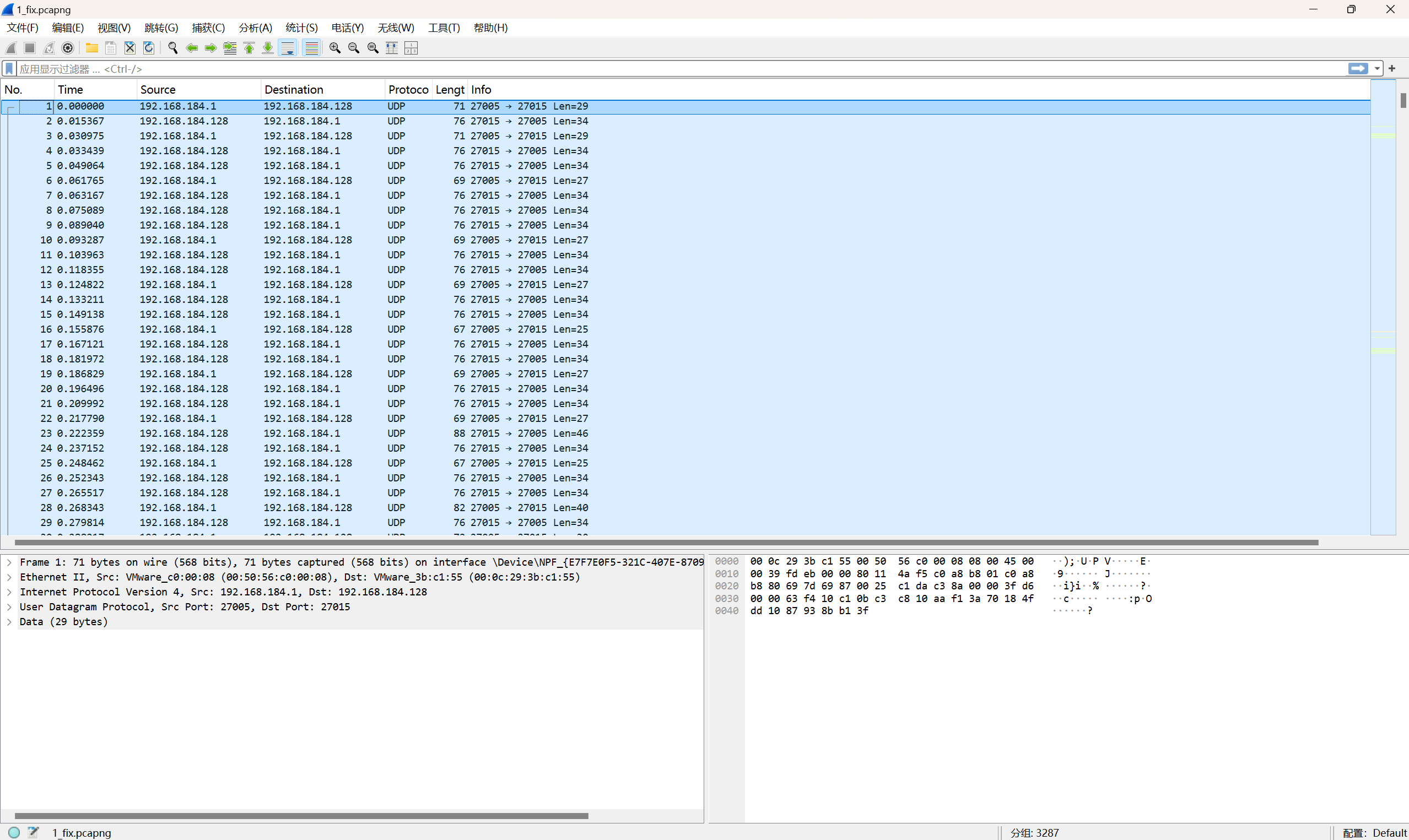Image resolution: width=1409 pixels, height=840 pixels.
Task: Reload the current capture file
Action: [149, 48]
